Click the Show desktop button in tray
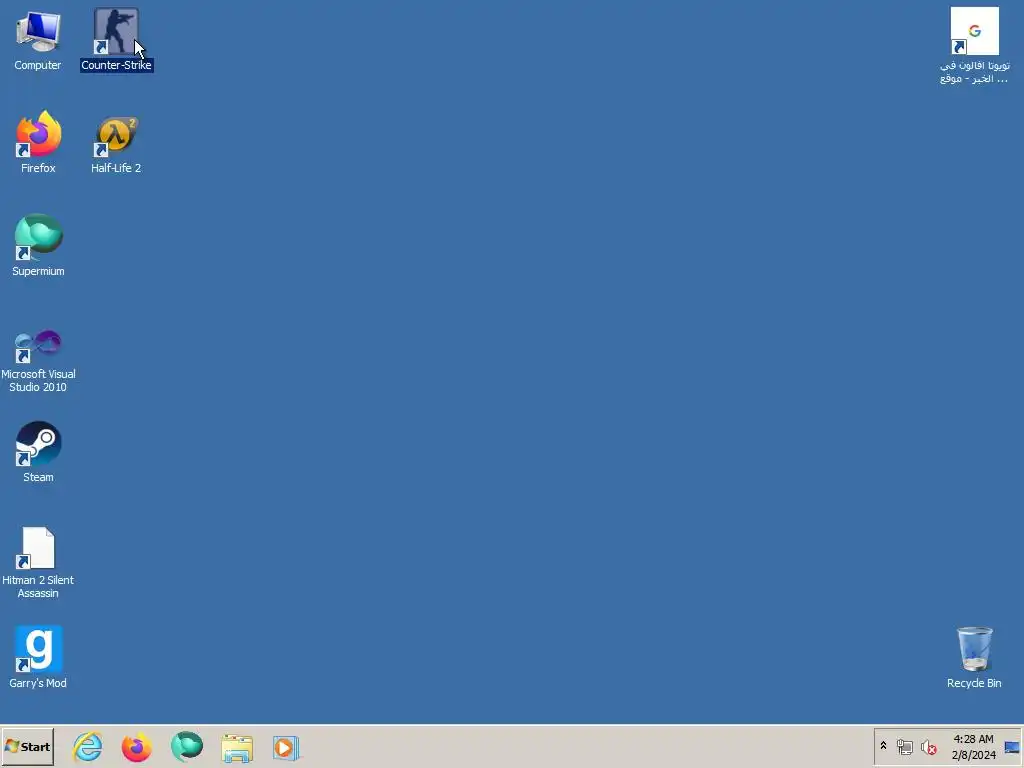Viewport: 1024px width, 768px height. point(1012,747)
